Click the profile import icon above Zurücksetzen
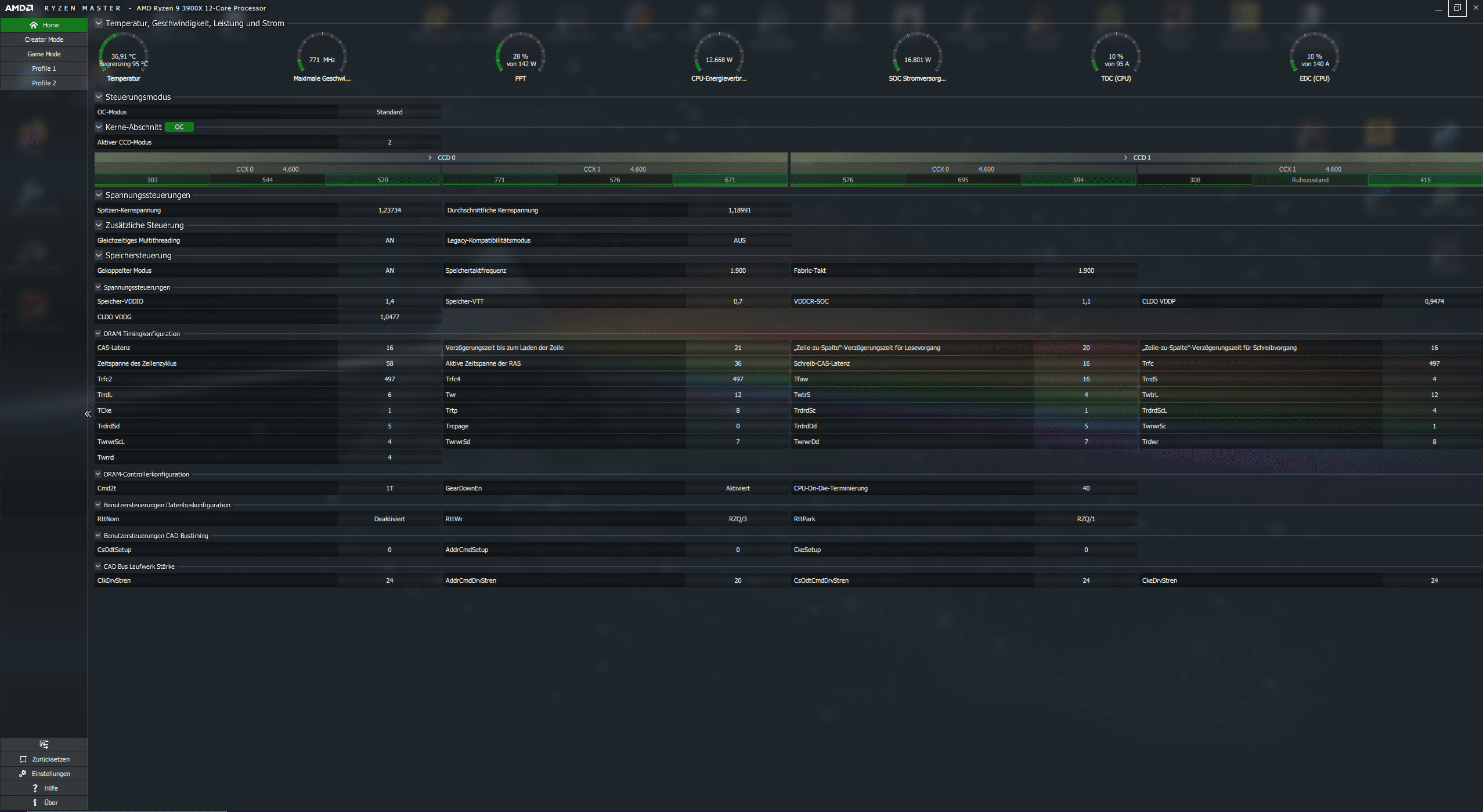The height and width of the screenshot is (812, 1483). coord(44,745)
